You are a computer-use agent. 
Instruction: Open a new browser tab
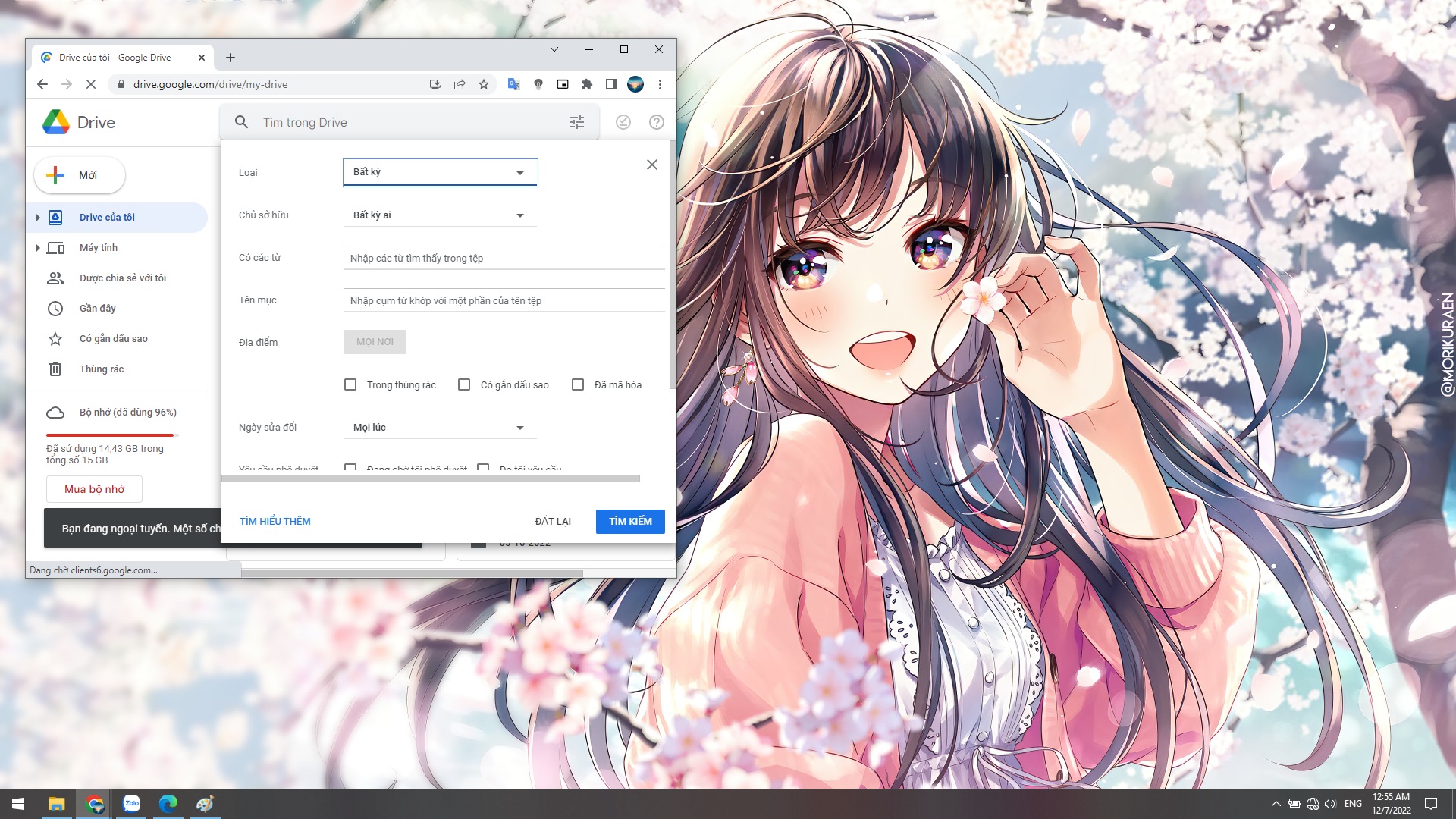pyautogui.click(x=231, y=58)
